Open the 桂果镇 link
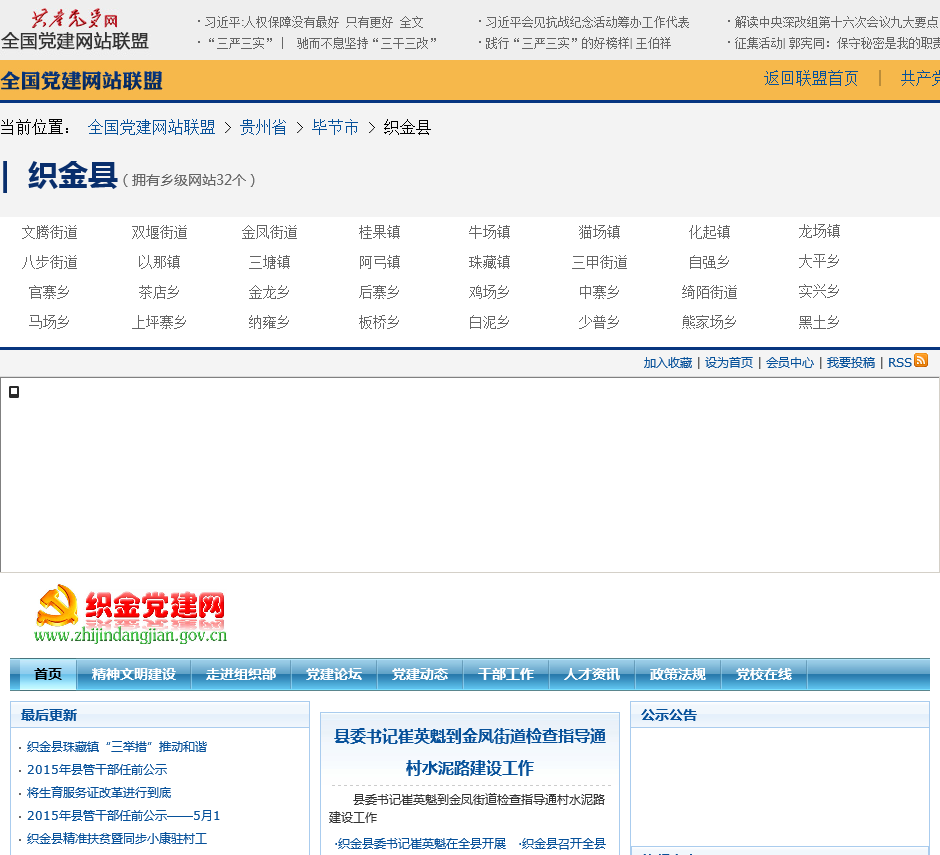 tap(379, 232)
